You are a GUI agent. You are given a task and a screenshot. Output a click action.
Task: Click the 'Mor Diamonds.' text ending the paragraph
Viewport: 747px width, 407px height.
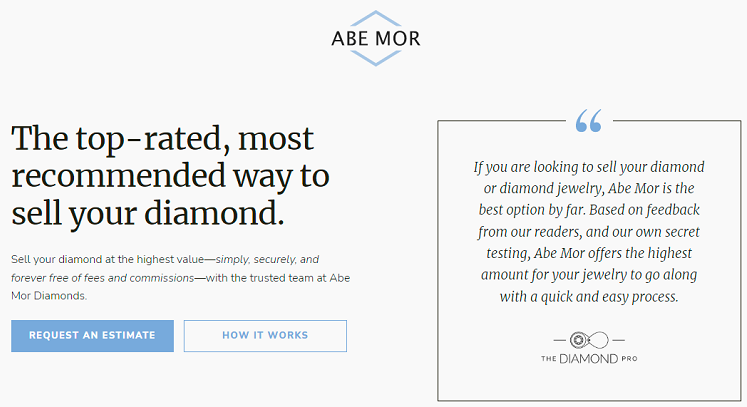click(x=49, y=296)
